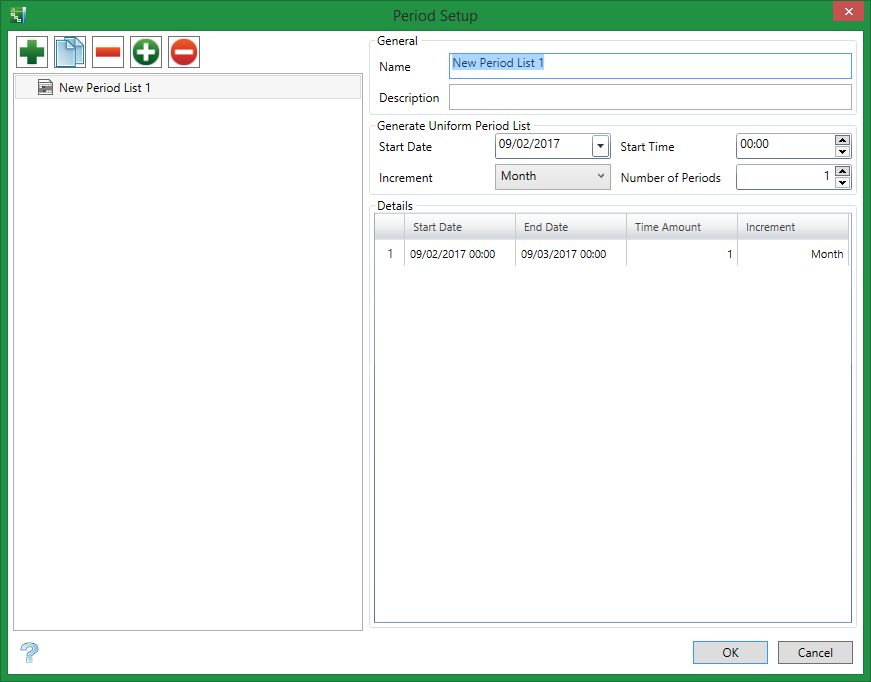Click the Month cell in Details row

tap(793, 254)
